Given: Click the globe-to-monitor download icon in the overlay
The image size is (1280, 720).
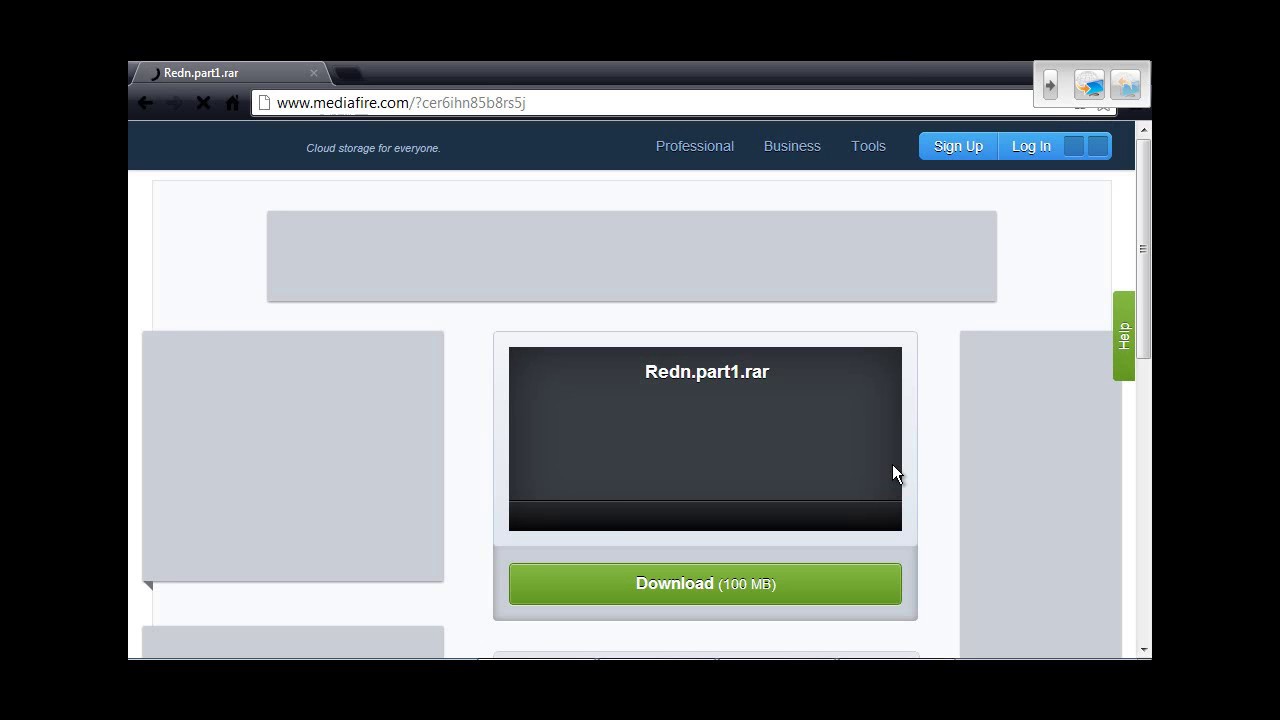Looking at the screenshot, I should (1089, 86).
